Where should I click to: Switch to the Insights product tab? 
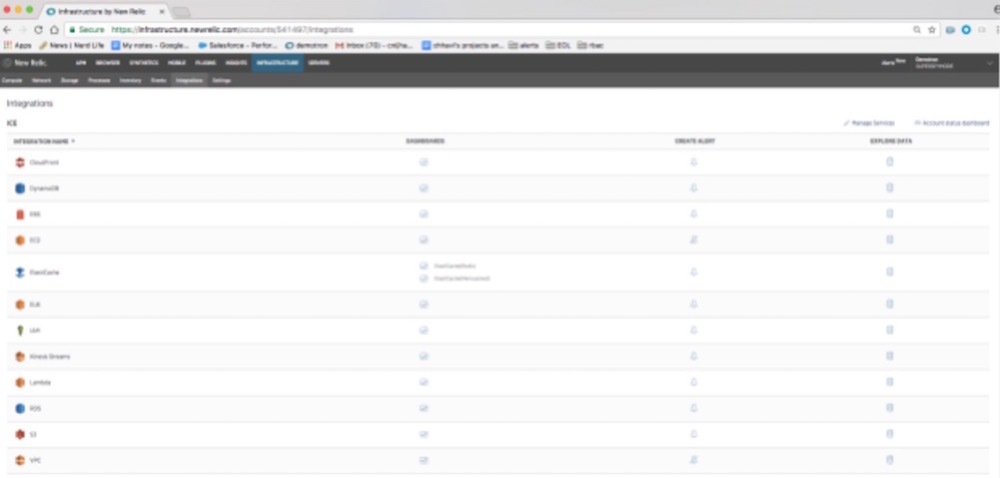pos(235,62)
